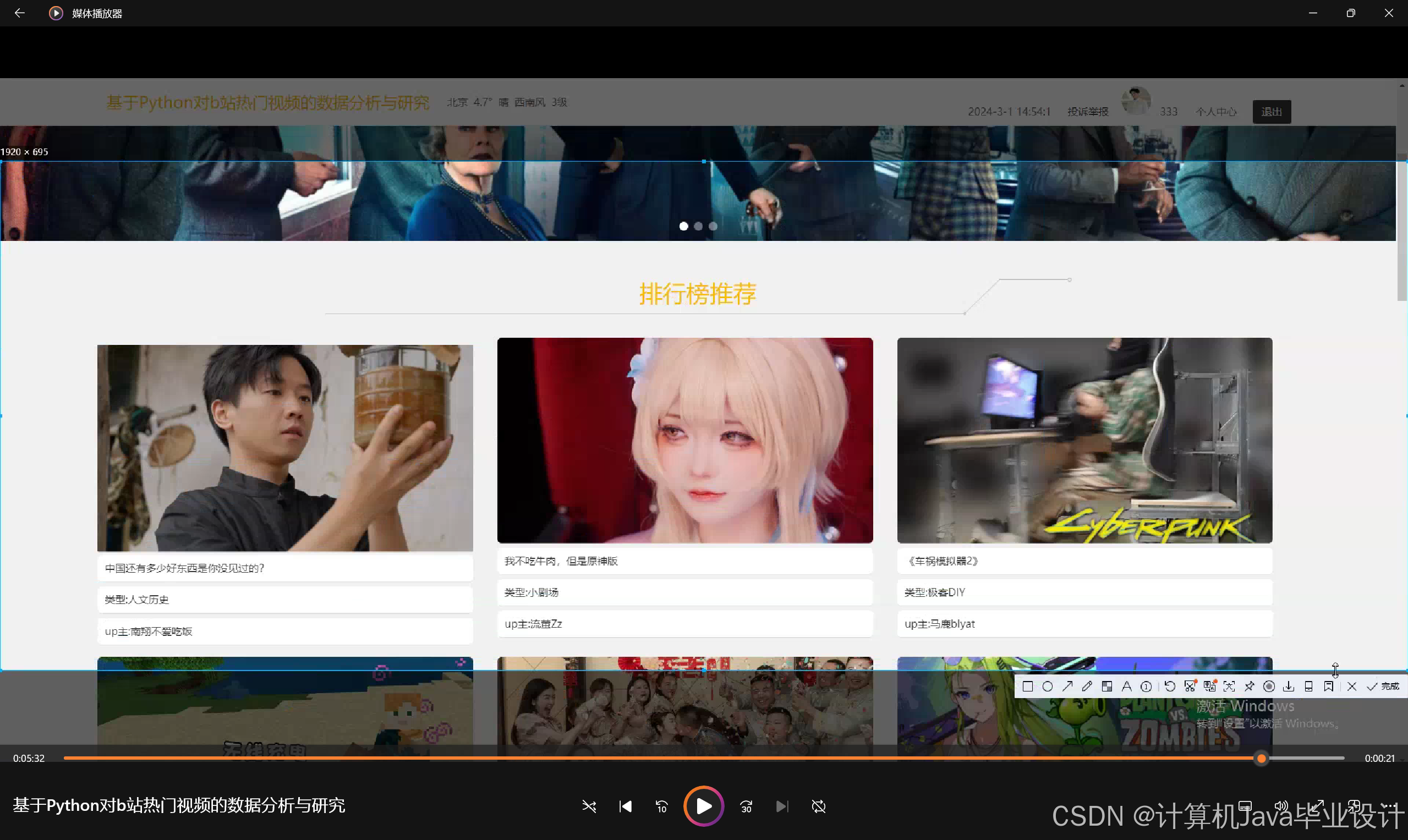1408x840 pixels.
Task: Click the text 类型:人文历史
Action: [136, 600]
